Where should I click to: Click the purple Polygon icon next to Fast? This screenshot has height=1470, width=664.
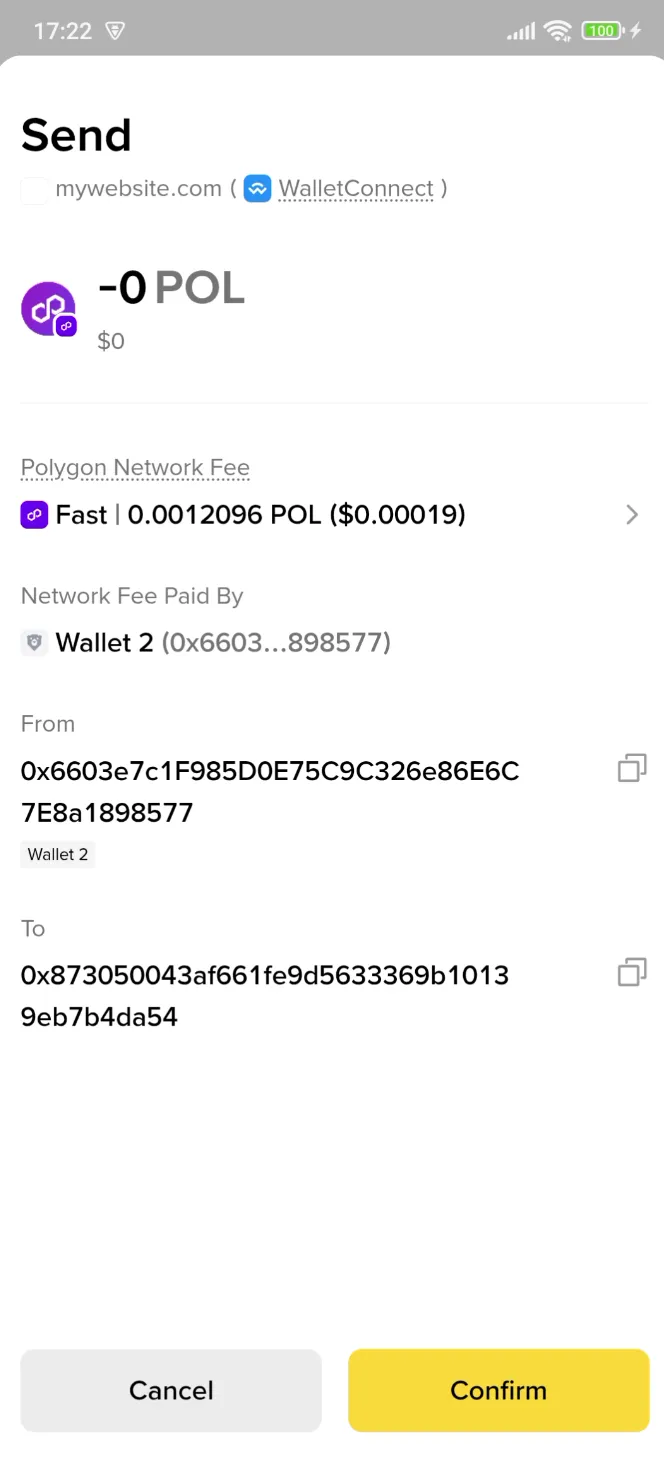(x=33, y=514)
